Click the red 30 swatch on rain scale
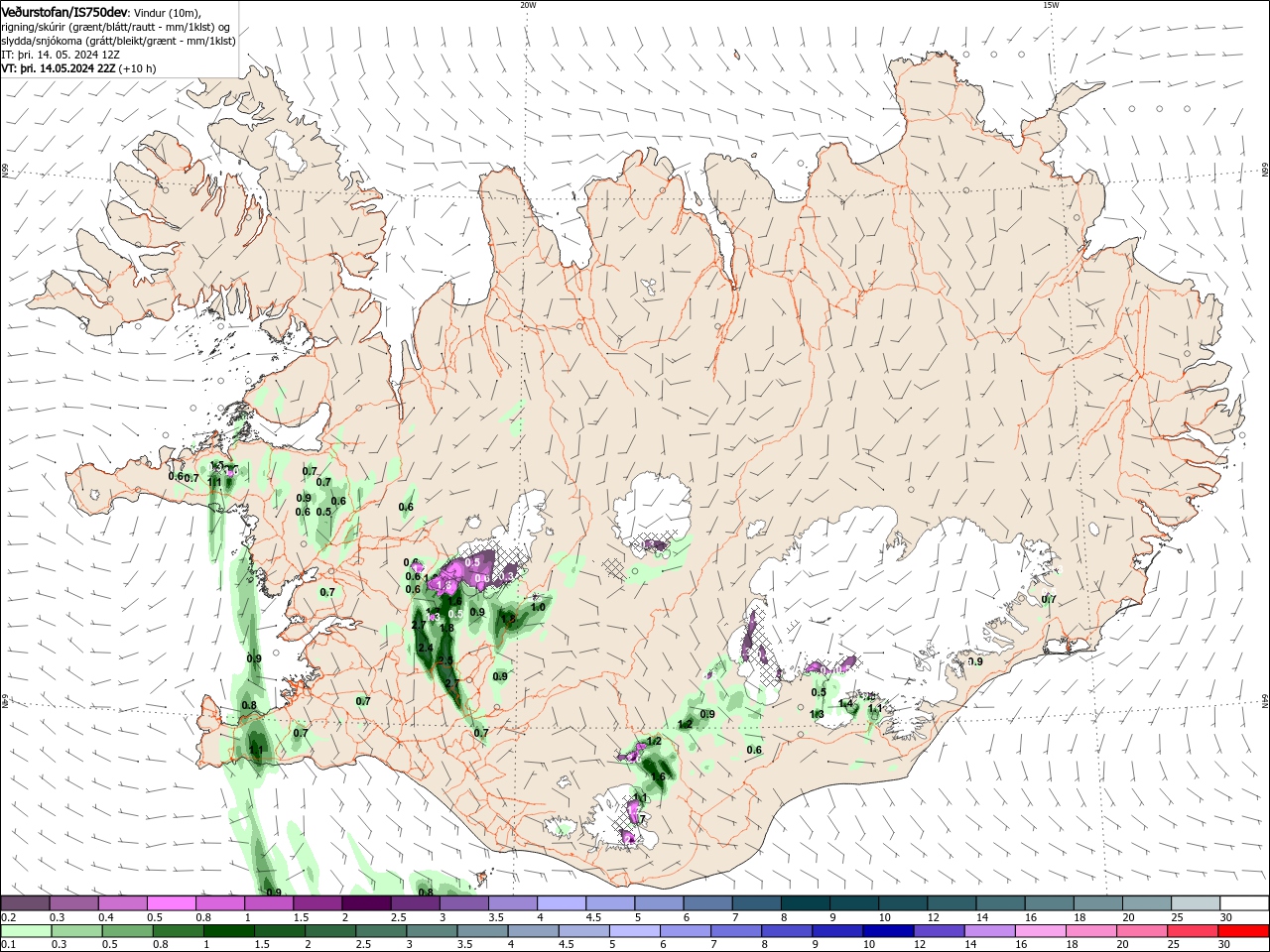Viewport: 1270px width, 952px height. (1244, 931)
